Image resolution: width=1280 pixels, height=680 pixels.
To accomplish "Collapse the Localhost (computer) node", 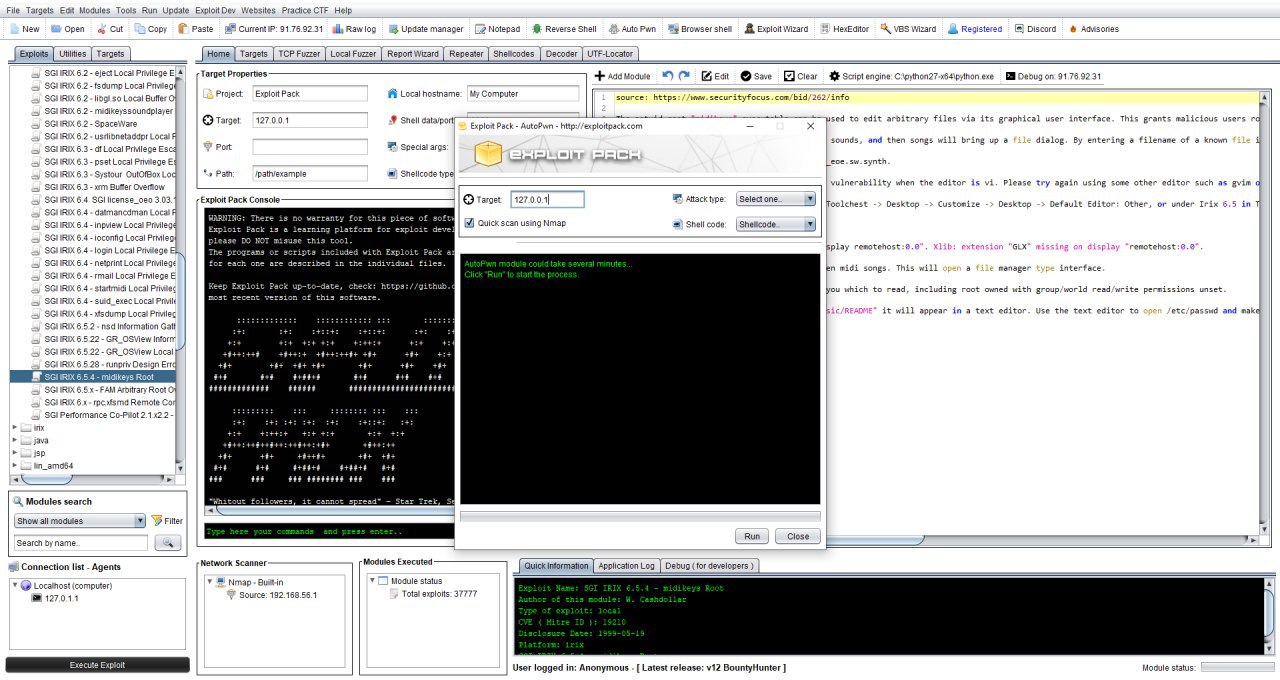I will 13,586.
